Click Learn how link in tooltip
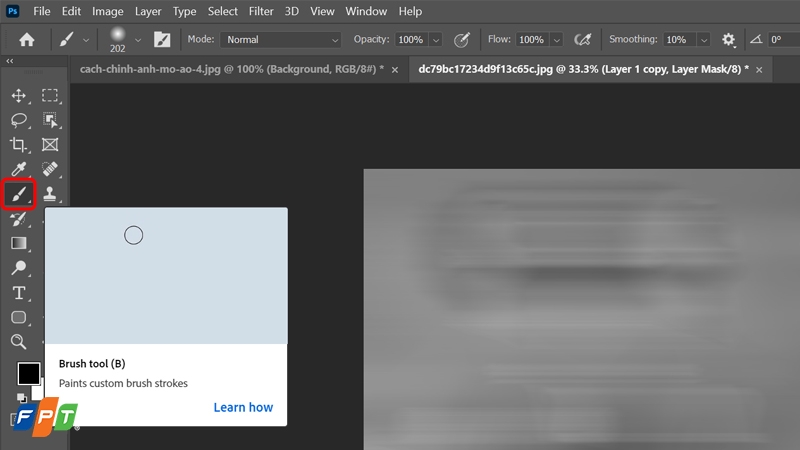 pos(243,407)
